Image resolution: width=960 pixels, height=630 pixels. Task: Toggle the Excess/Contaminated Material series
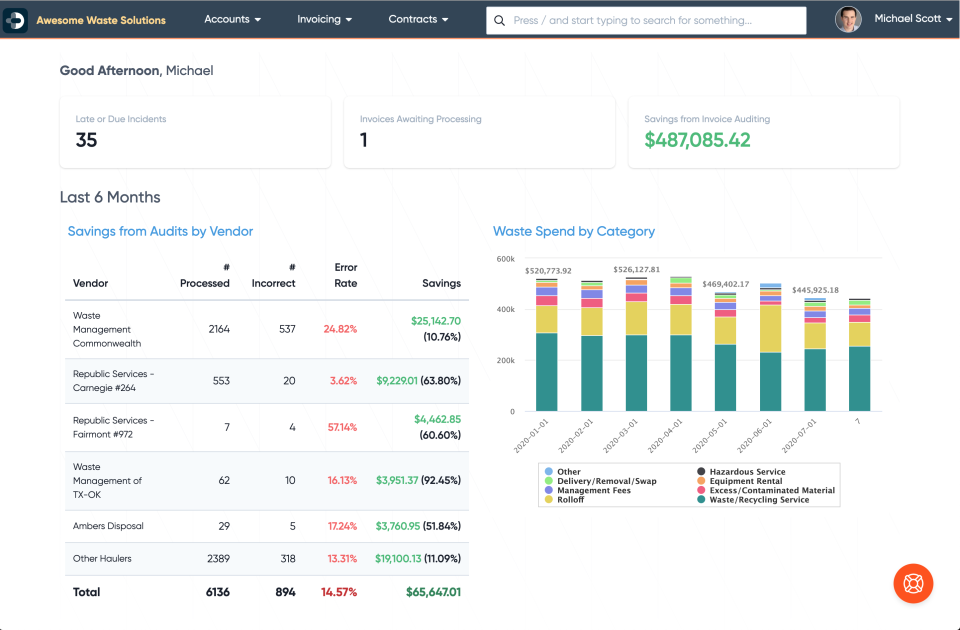(703, 491)
